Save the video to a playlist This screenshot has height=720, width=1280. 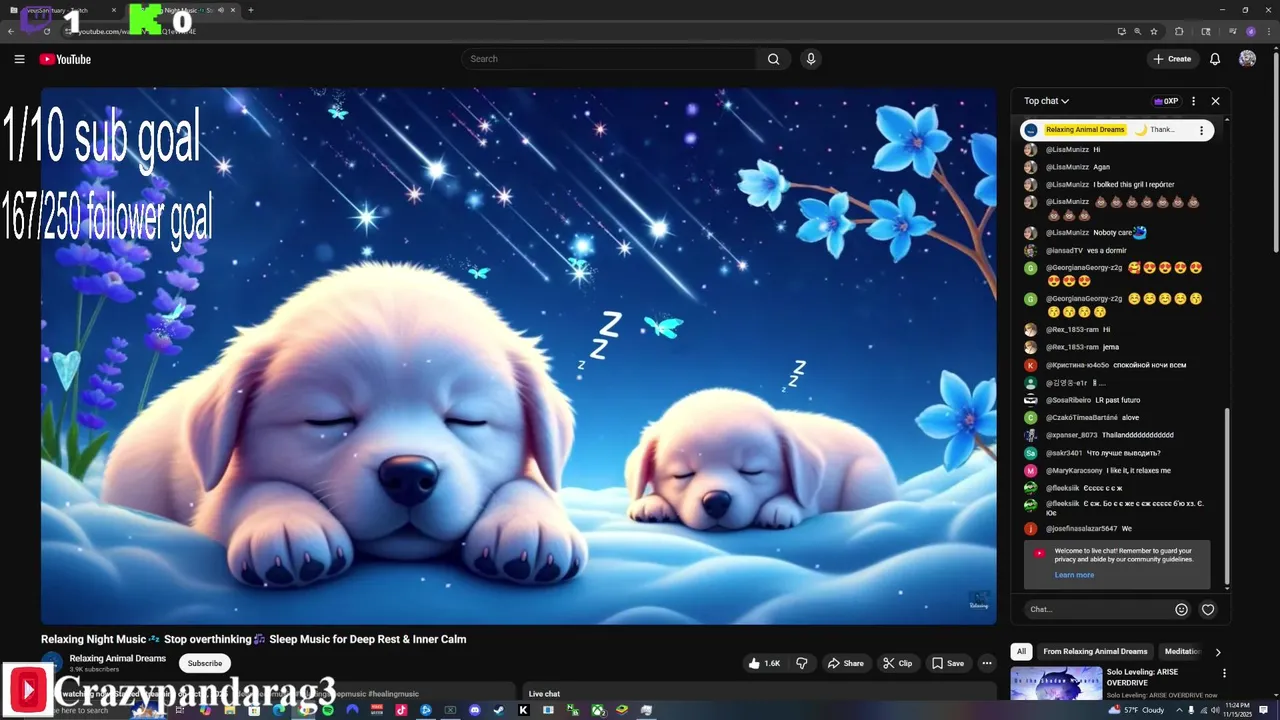click(948, 663)
